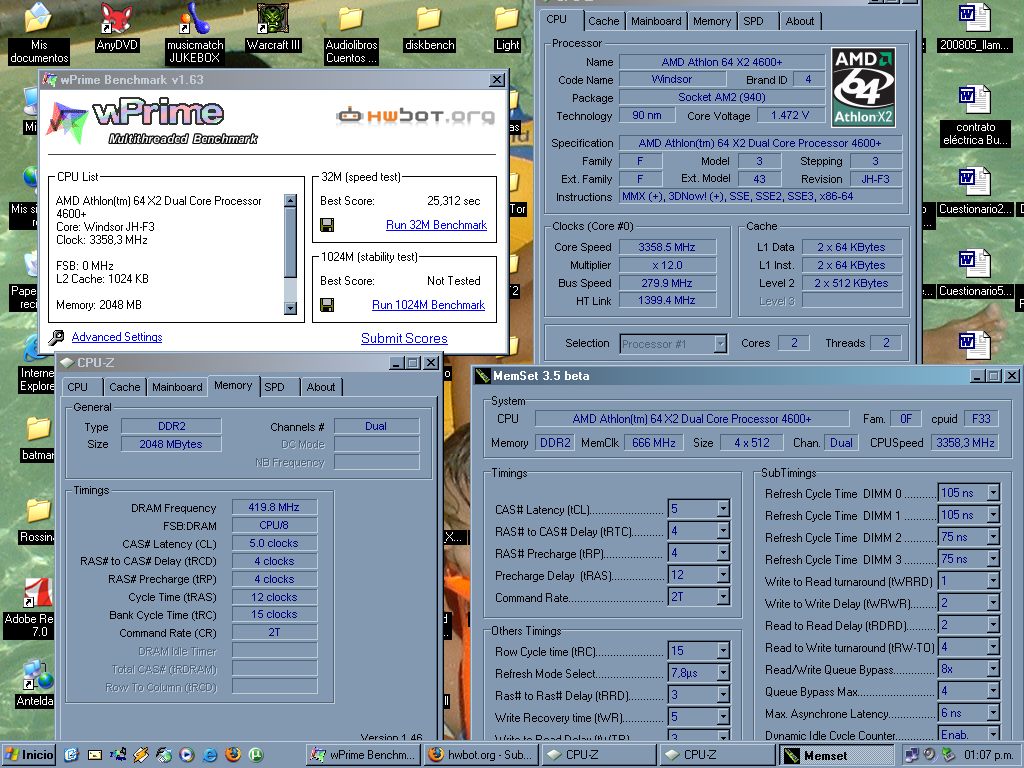Screen dimensions: 1024x768
Task: Open the CAS# Latency (tCL) dropdown in MemSet
Action: pyautogui.click(x=723, y=509)
